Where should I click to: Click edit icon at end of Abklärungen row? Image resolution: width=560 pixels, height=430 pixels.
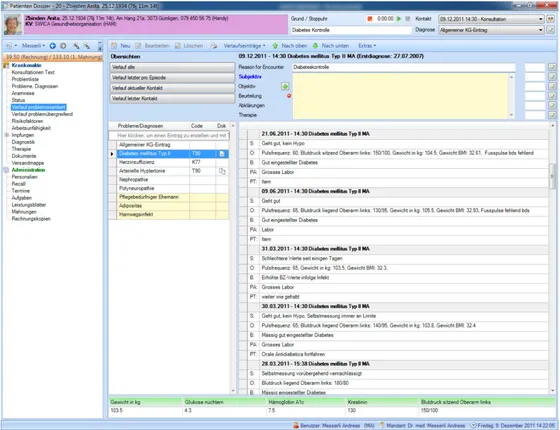click(552, 105)
